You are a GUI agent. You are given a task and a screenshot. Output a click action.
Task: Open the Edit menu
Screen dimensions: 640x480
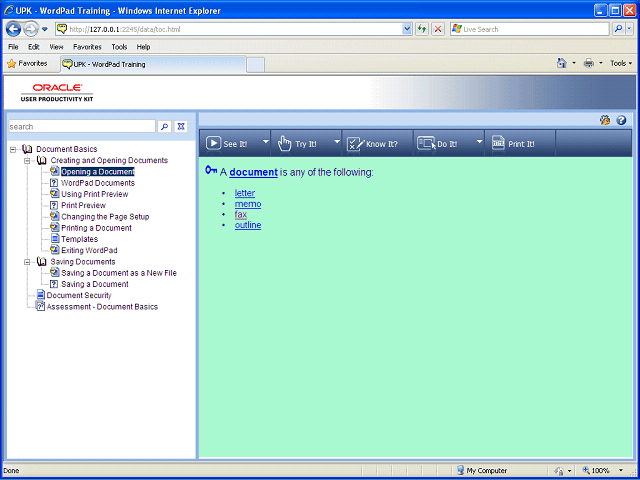point(33,47)
